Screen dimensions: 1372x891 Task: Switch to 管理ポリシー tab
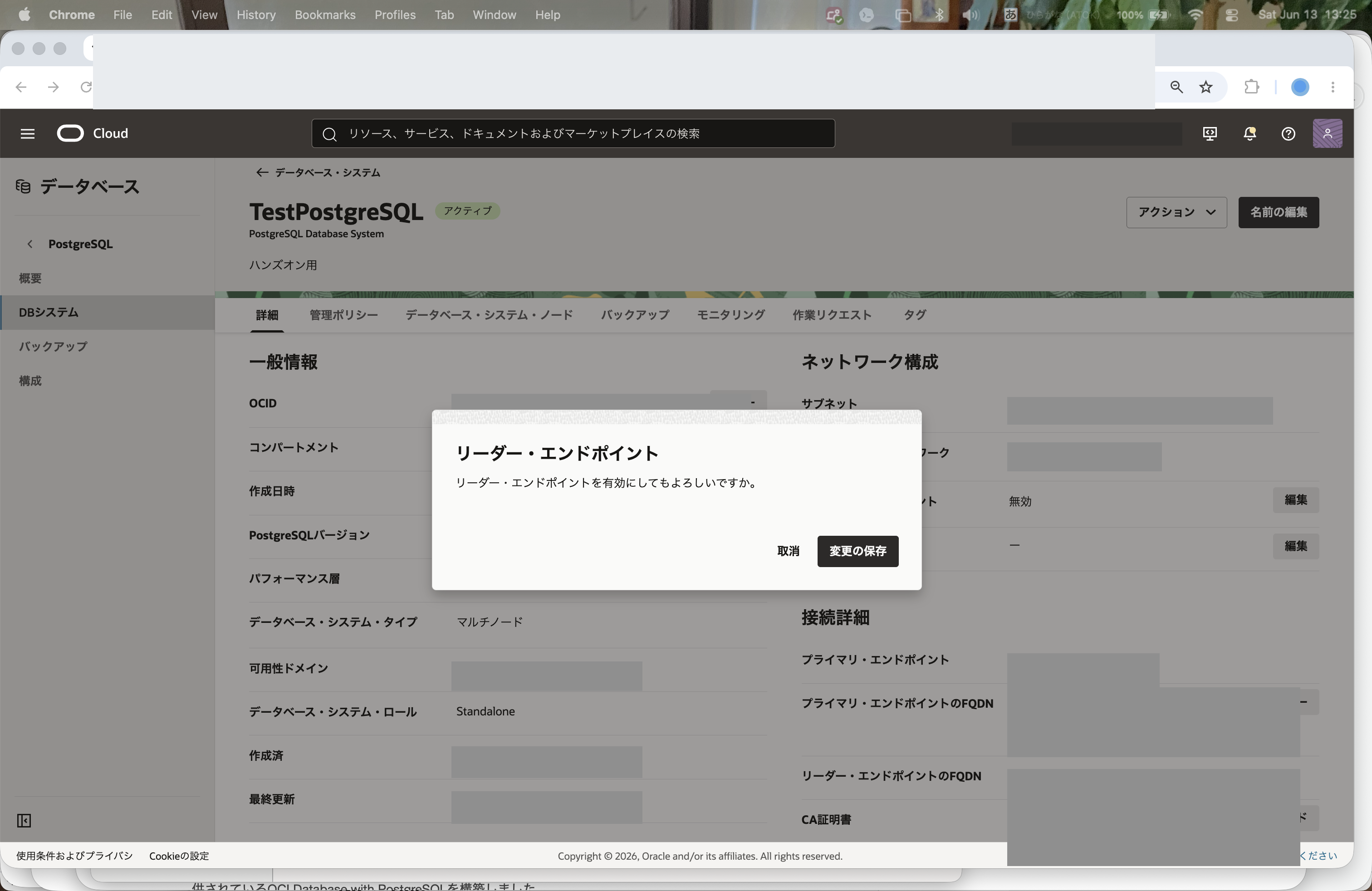point(343,315)
